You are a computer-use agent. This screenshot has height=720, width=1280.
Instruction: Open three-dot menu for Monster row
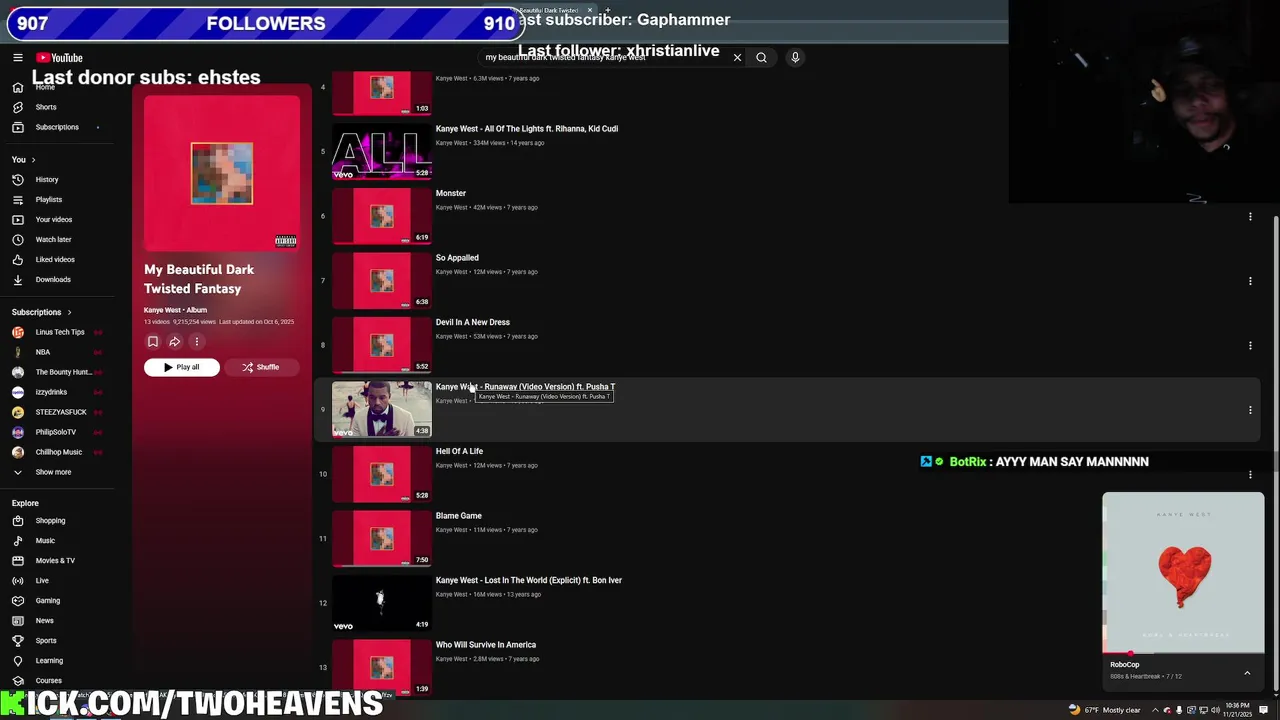click(x=1250, y=217)
